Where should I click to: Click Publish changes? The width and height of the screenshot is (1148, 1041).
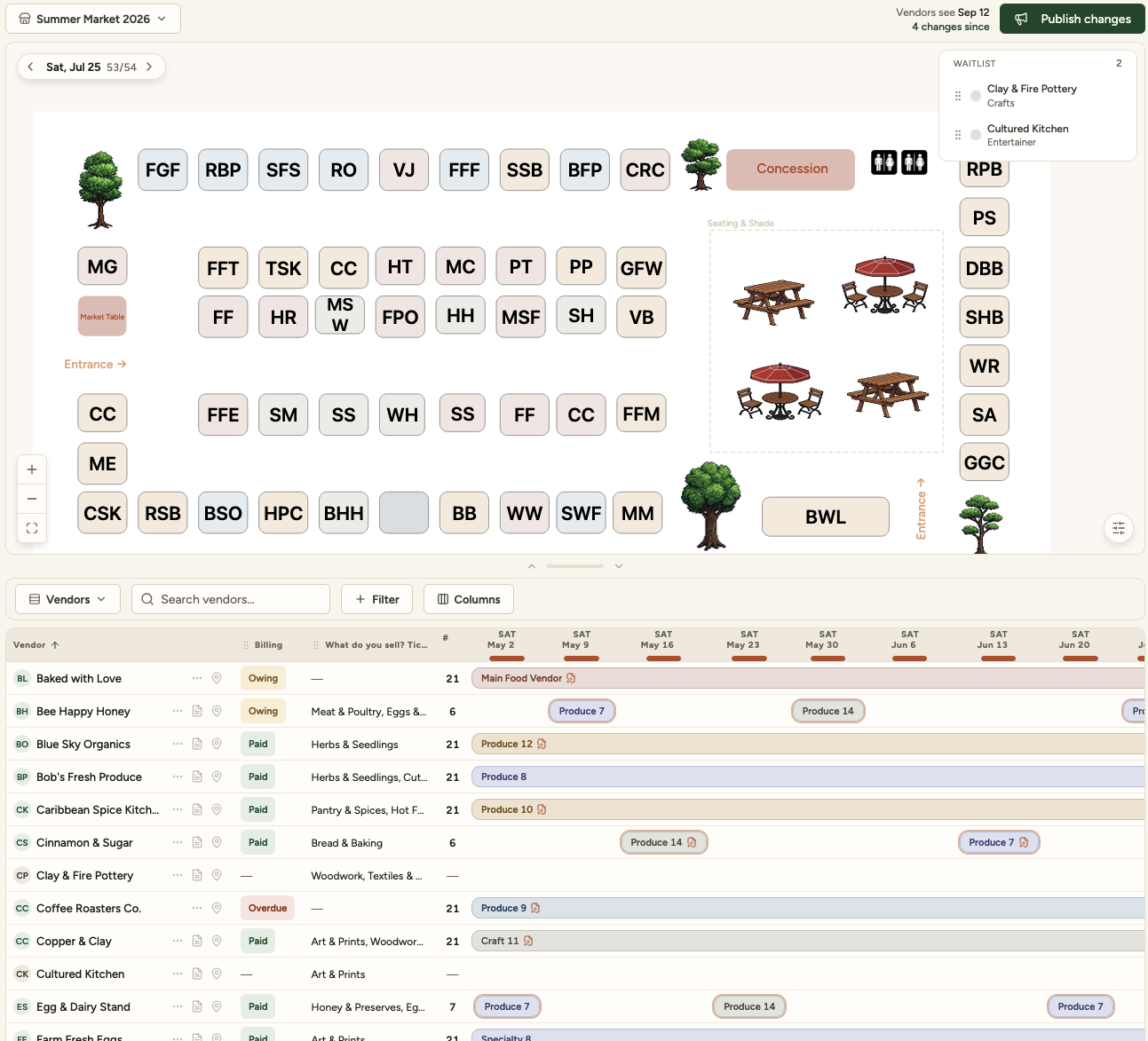coord(1073,19)
